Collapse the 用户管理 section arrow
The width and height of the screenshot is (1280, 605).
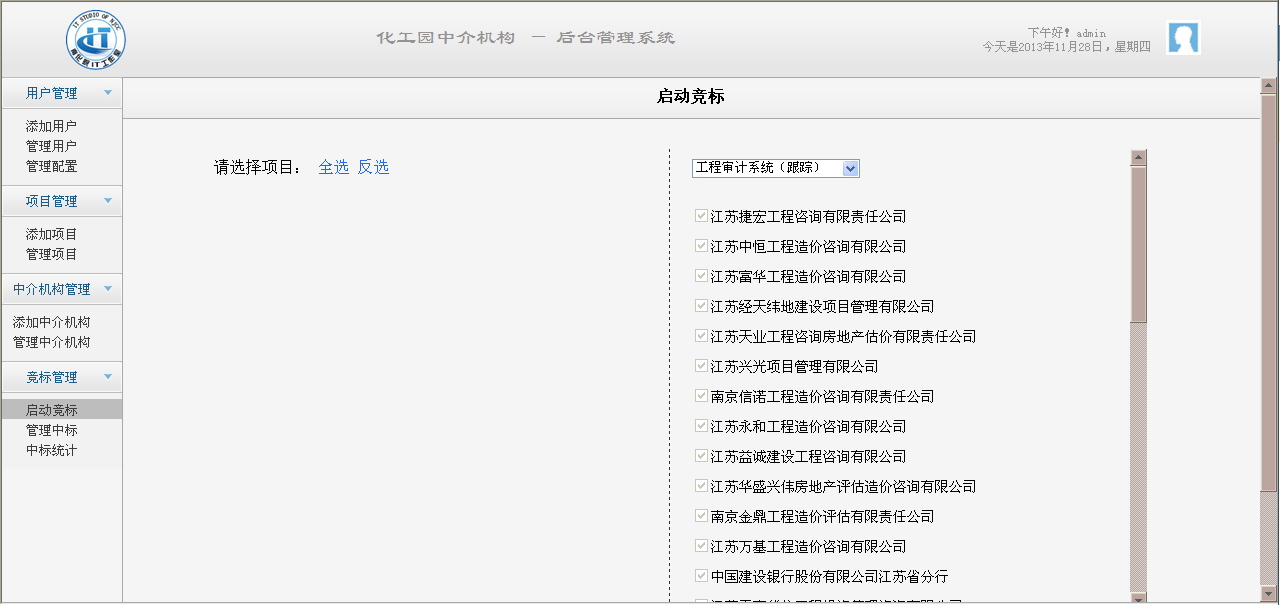click(108, 93)
